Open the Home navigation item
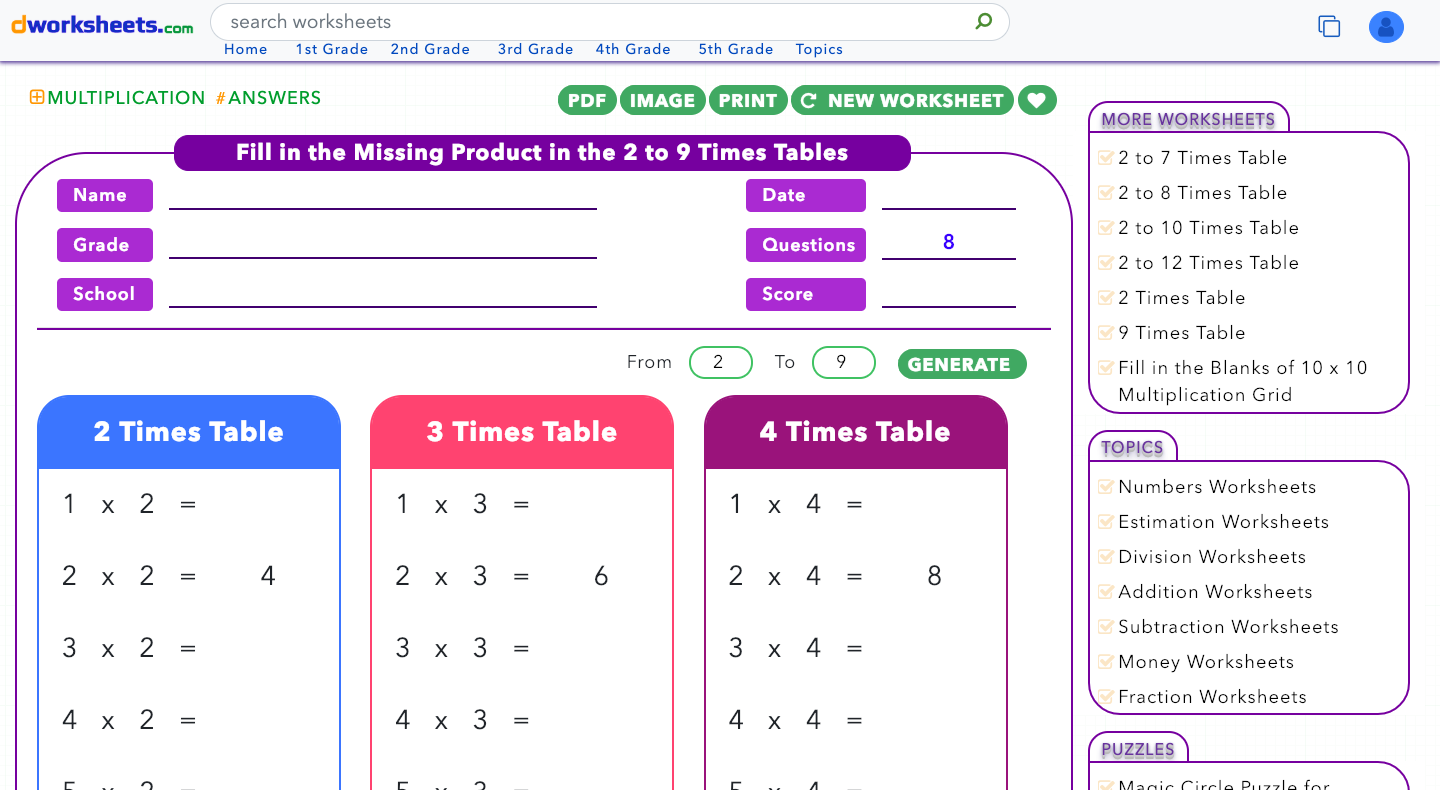Screen dimensions: 1440x790 tap(246, 49)
